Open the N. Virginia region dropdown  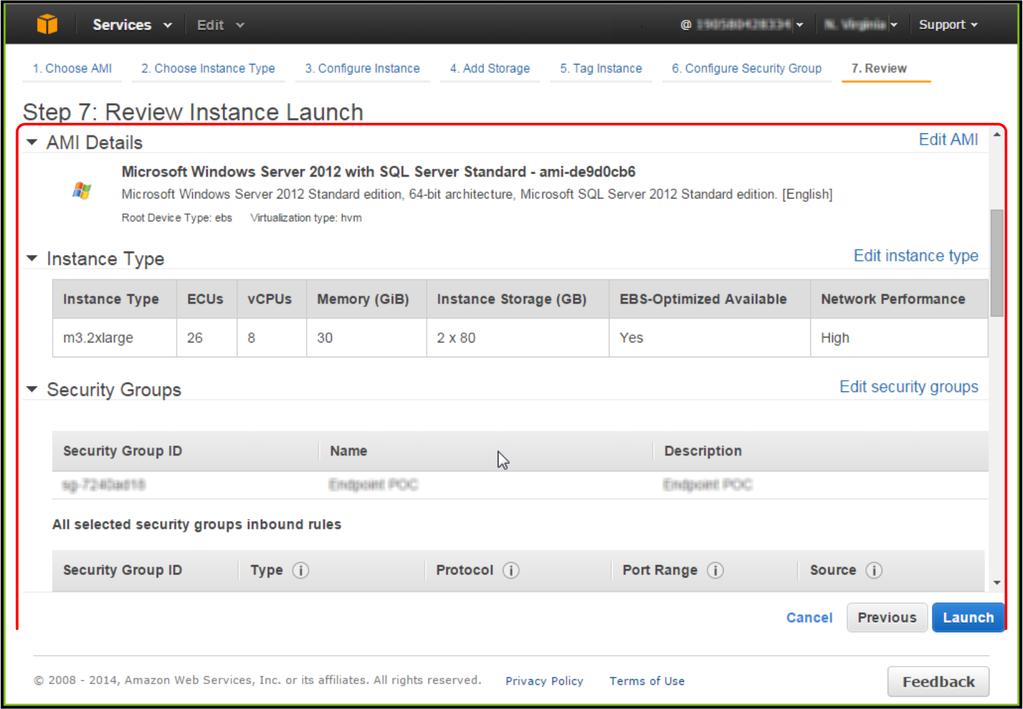point(861,25)
